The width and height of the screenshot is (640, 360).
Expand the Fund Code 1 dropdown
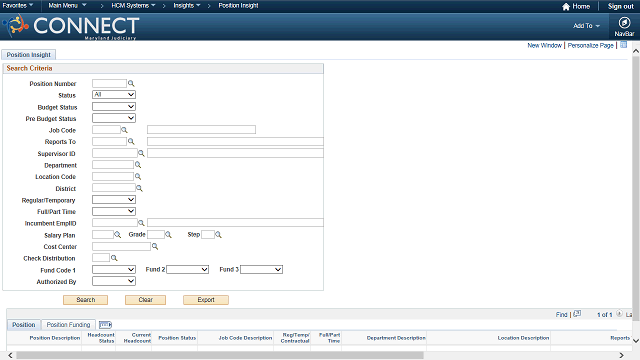pos(114,269)
